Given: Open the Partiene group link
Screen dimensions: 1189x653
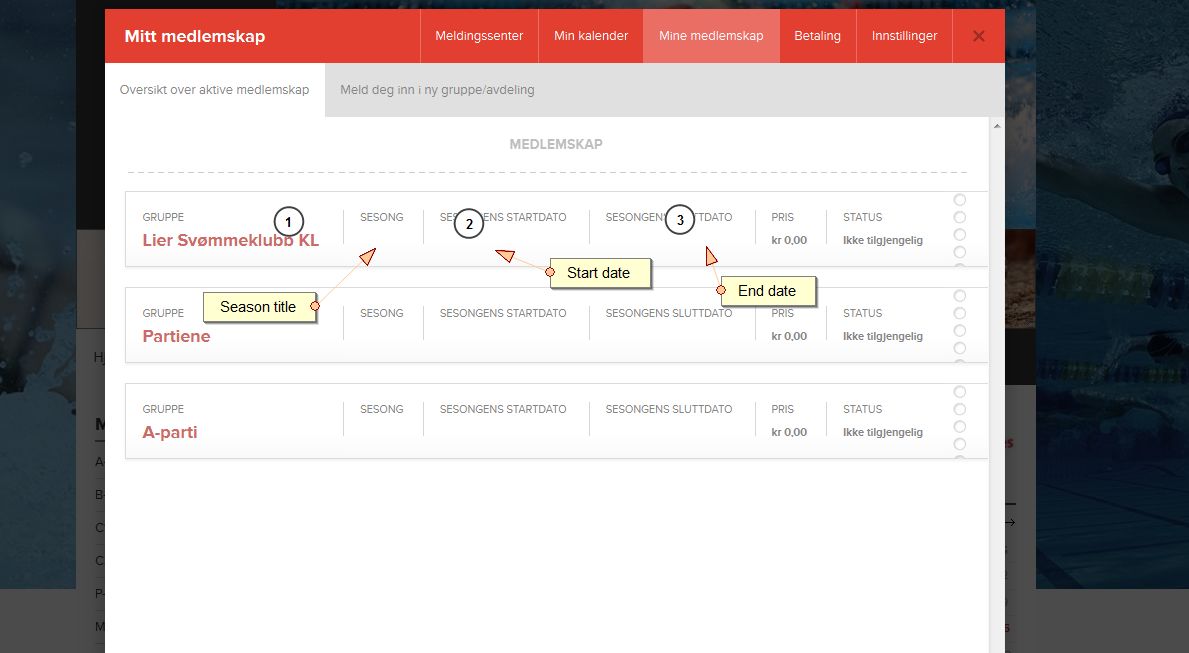Looking at the screenshot, I should [176, 336].
